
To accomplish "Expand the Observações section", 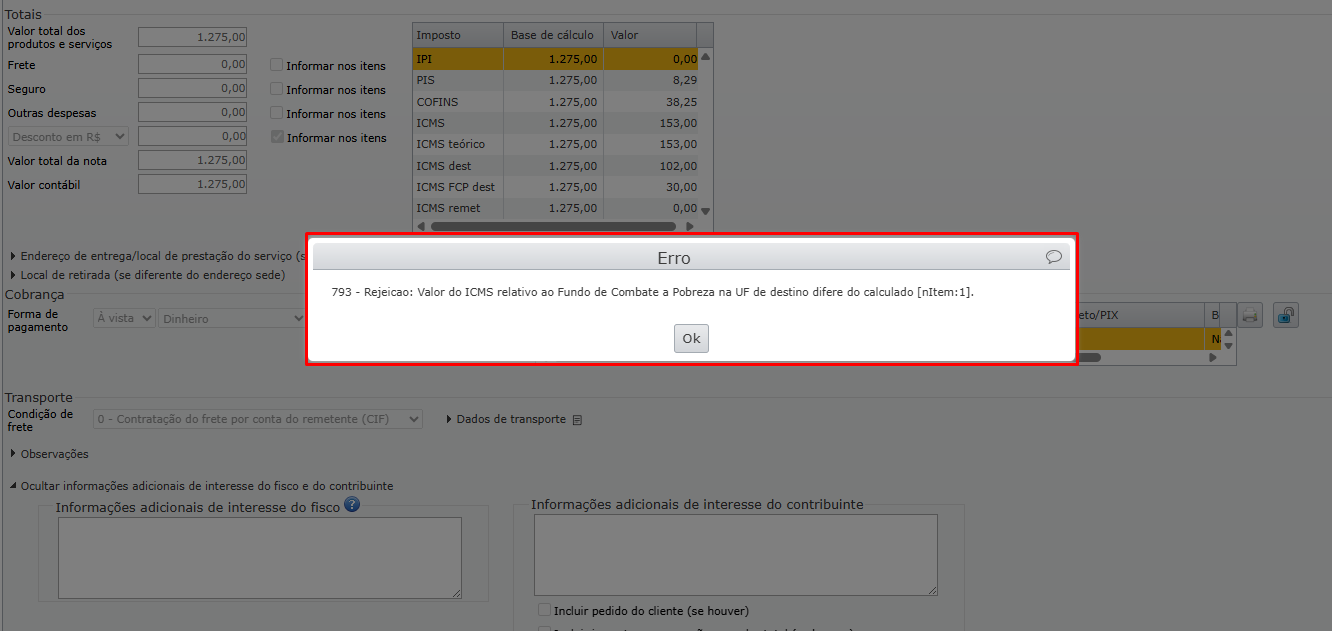I will pos(49,454).
